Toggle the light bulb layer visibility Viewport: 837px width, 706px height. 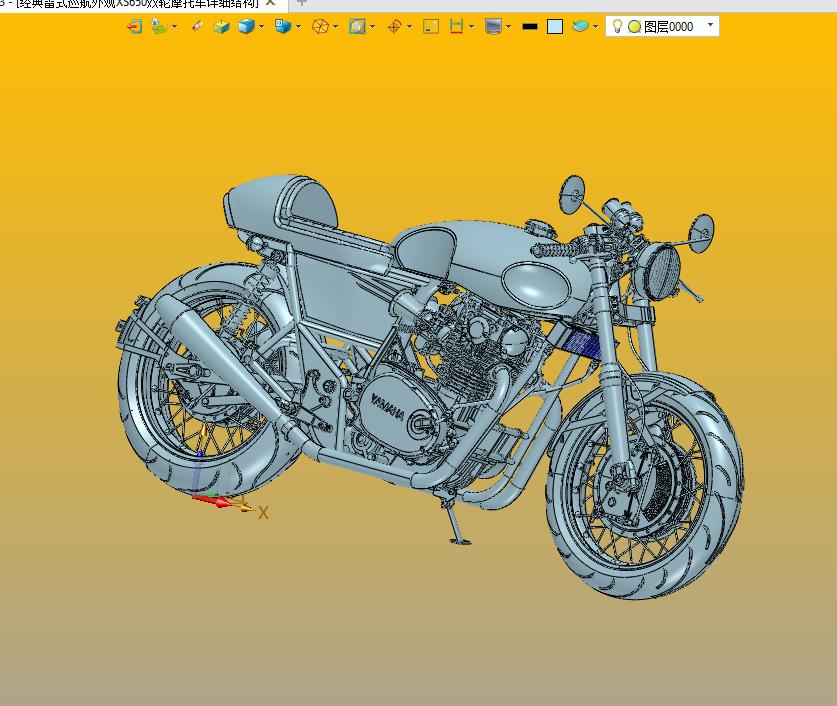pos(618,27)
